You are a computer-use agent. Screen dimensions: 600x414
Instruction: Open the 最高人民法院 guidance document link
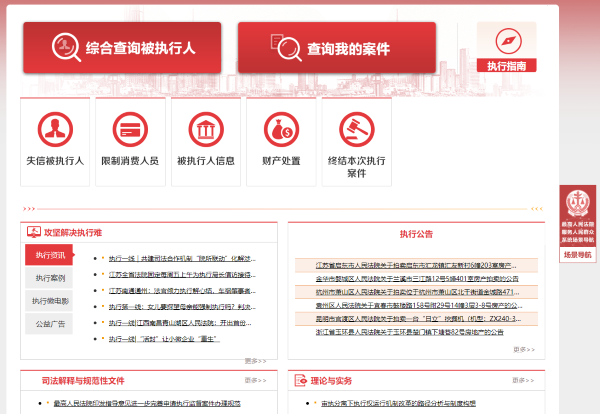147,403
